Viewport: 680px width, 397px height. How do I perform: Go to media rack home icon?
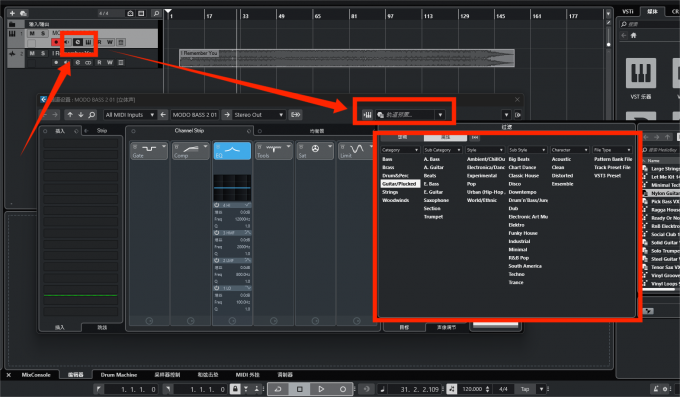point(634,36)
